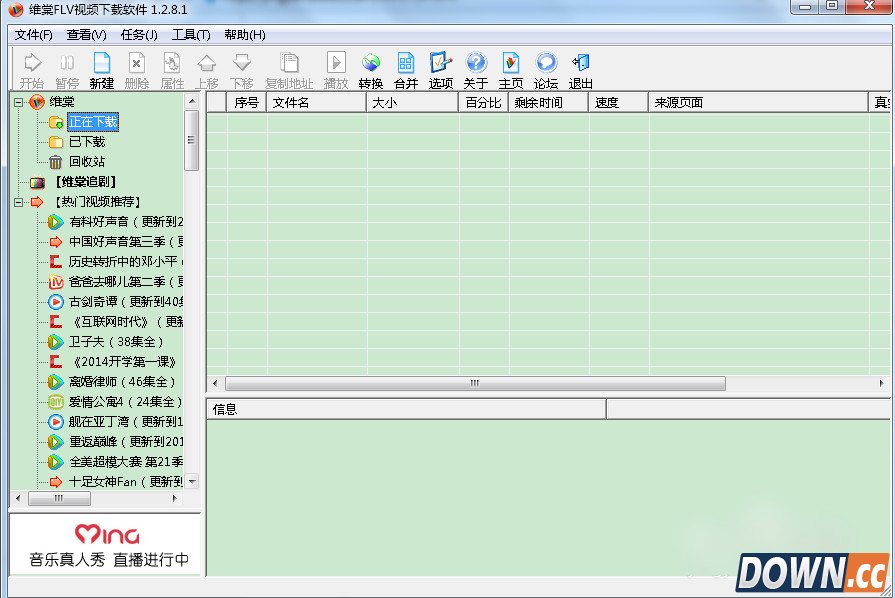Open the 转换 (Convert) tool icon
895x598 pixels.
point(371,67)
